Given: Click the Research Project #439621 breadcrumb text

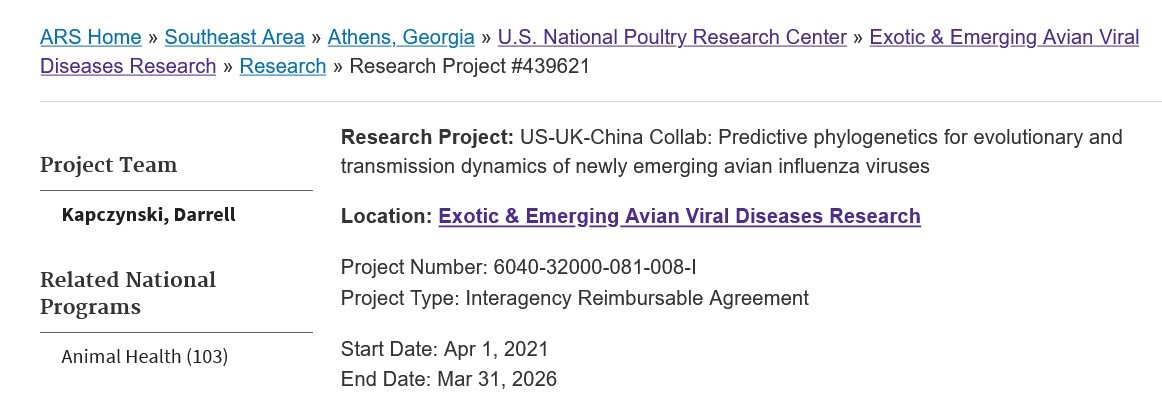Looking at the screenshot, I should coord(469,66).
